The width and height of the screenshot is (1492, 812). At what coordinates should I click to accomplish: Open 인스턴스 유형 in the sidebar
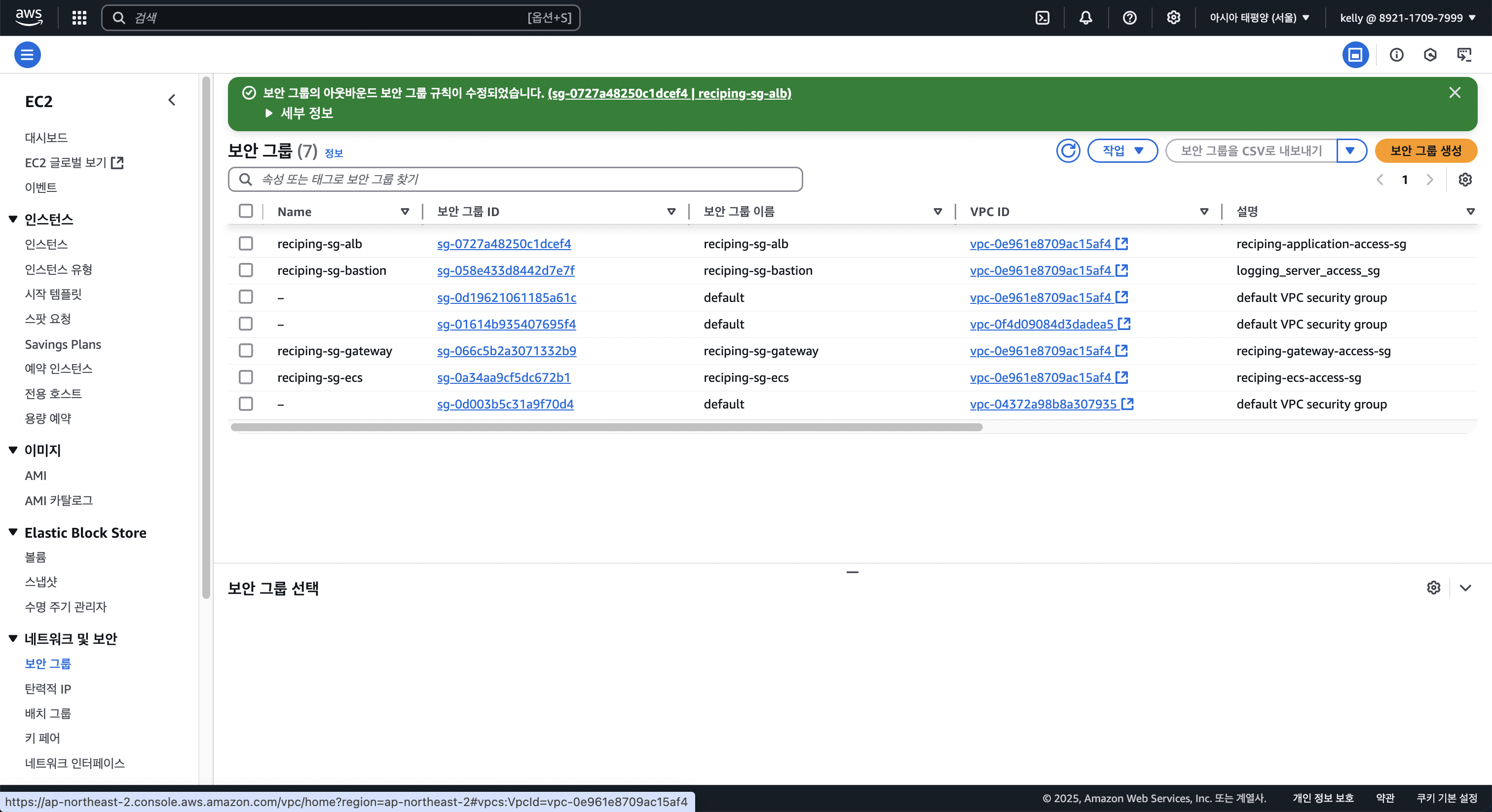[x=59, y=269]
